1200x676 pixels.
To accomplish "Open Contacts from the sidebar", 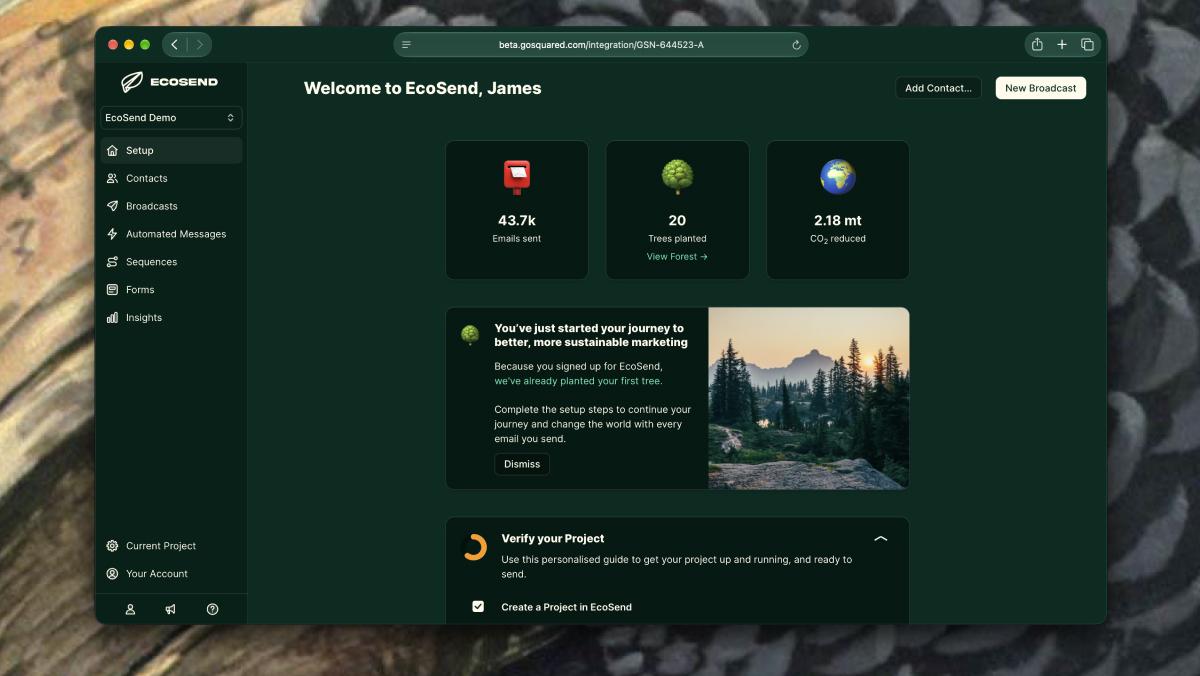I will 171,178.
